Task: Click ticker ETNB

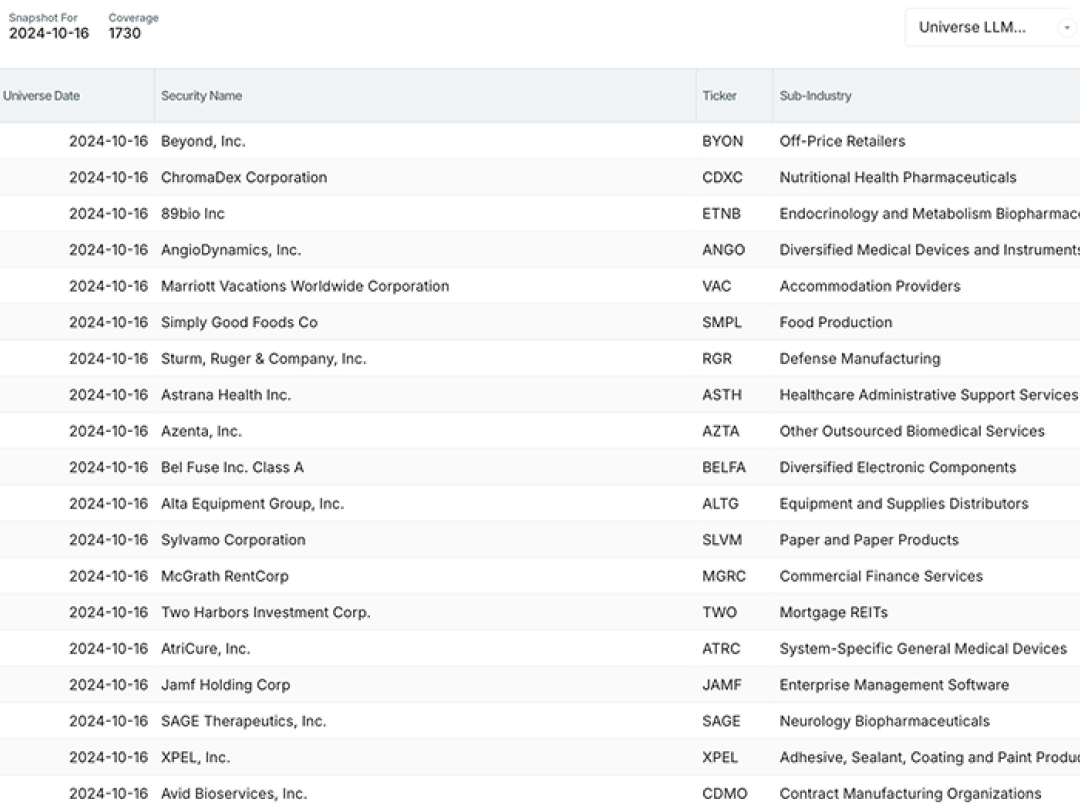Action: [x=721, y=214]
